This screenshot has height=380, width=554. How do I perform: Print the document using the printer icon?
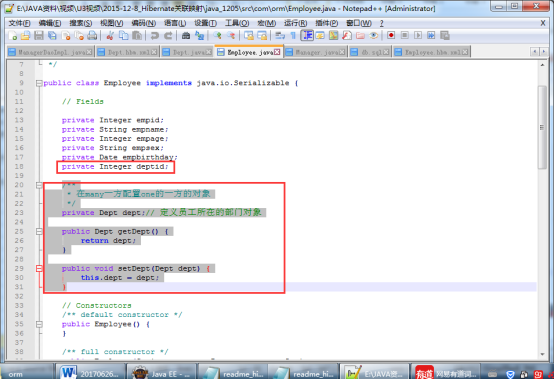coord(92,35)
